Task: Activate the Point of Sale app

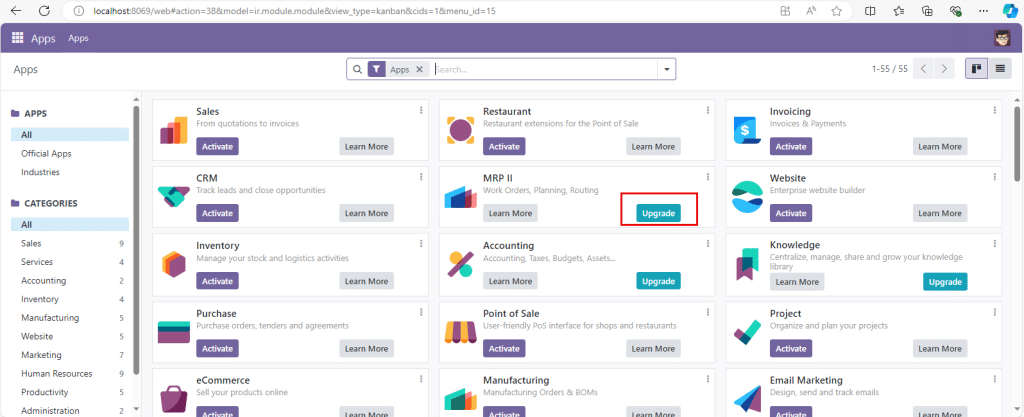Action: (504, 348)
